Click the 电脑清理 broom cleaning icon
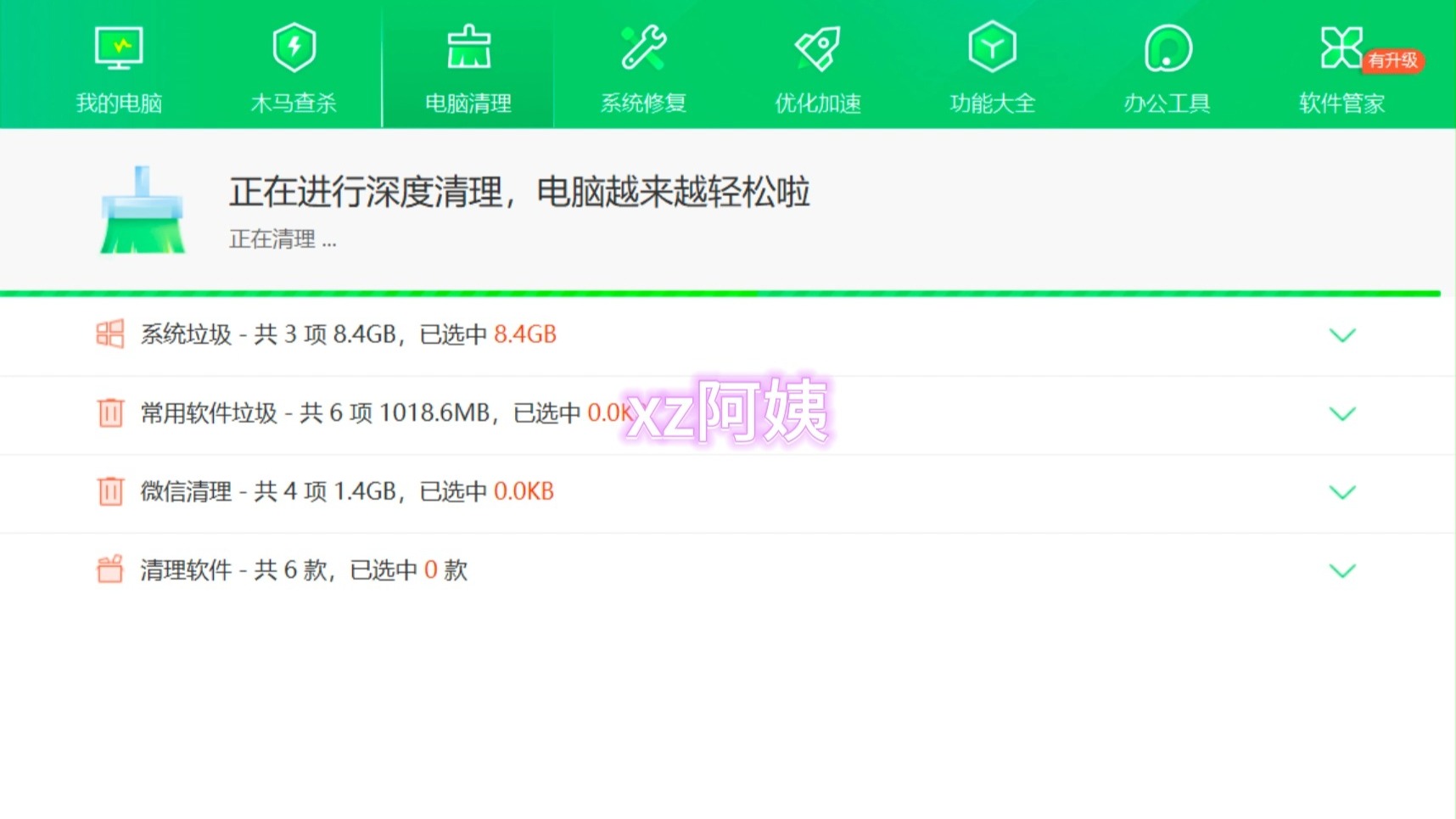Image resolution: width=1456 pixels, height=819 pixels. [468, 48]
